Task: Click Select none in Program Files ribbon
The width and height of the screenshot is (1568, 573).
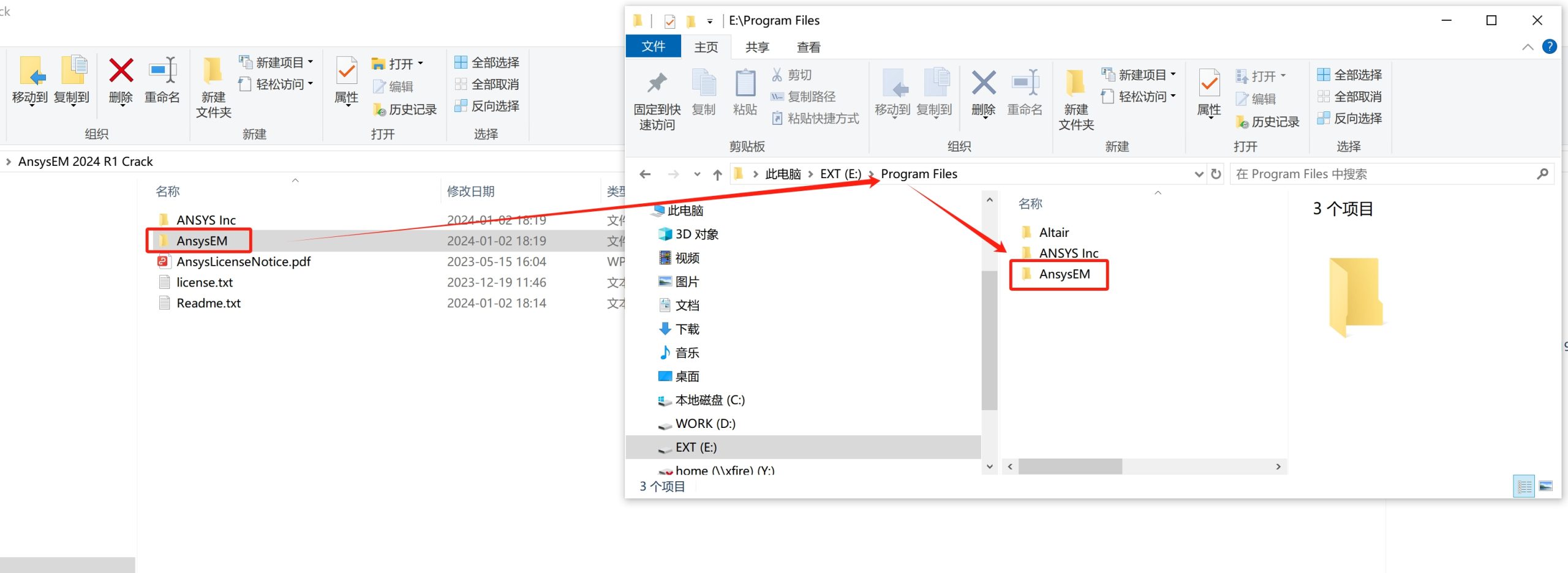Action: 1349,97
